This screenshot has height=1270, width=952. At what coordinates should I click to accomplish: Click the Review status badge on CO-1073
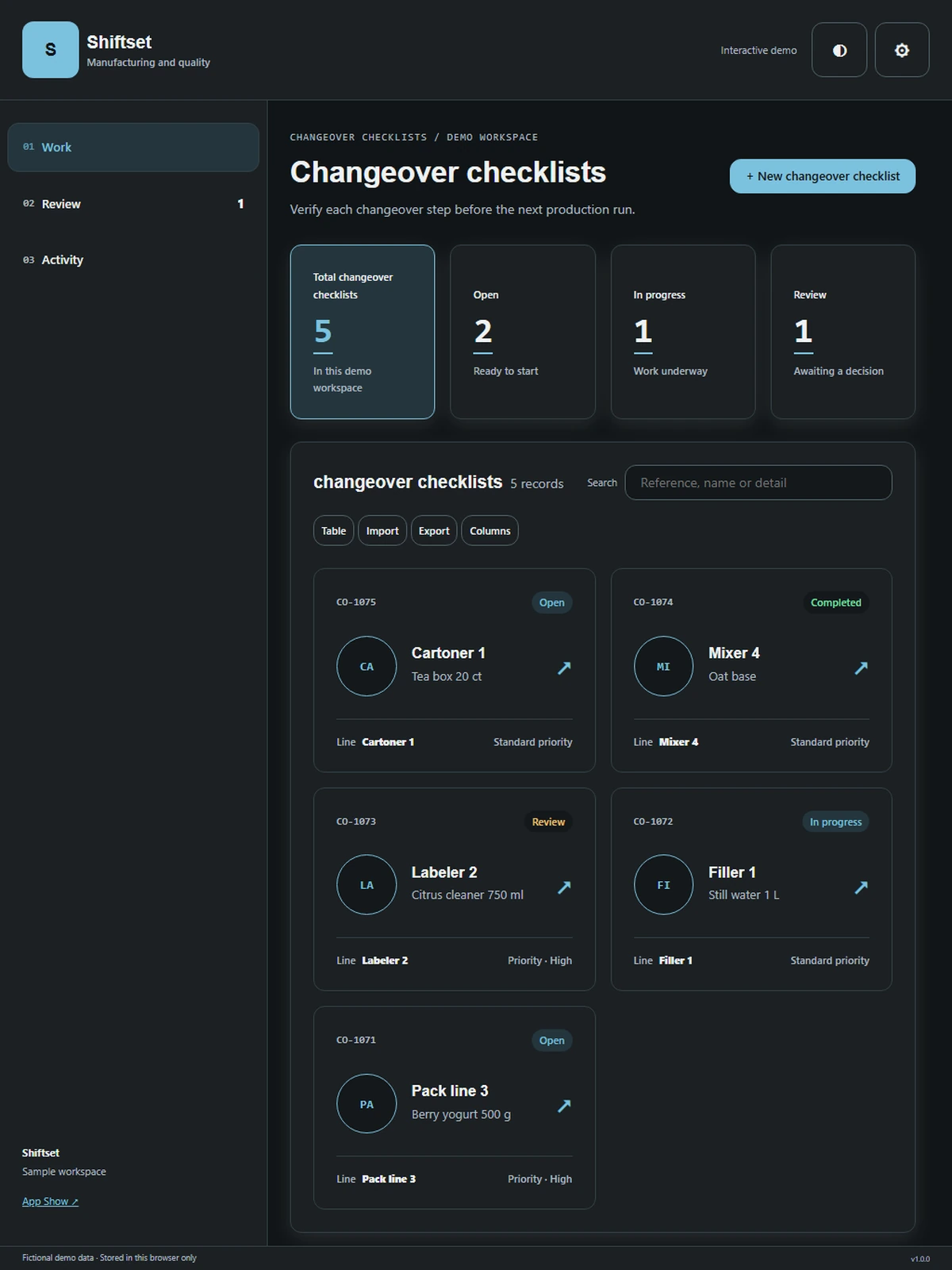click(548, 822)
